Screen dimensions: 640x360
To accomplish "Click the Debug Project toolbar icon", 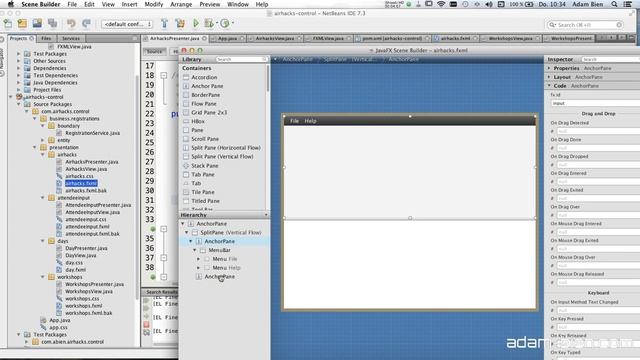I will click(x=210, y=24).
